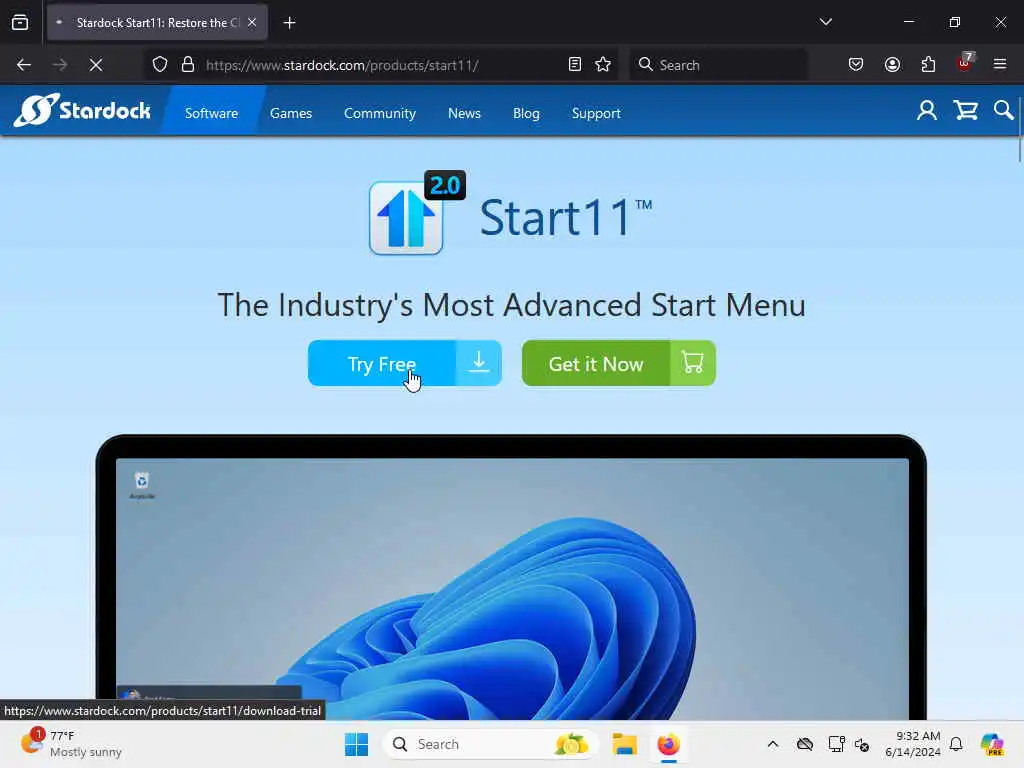
Task: Click the Start11 product title text
Action: 566,217
